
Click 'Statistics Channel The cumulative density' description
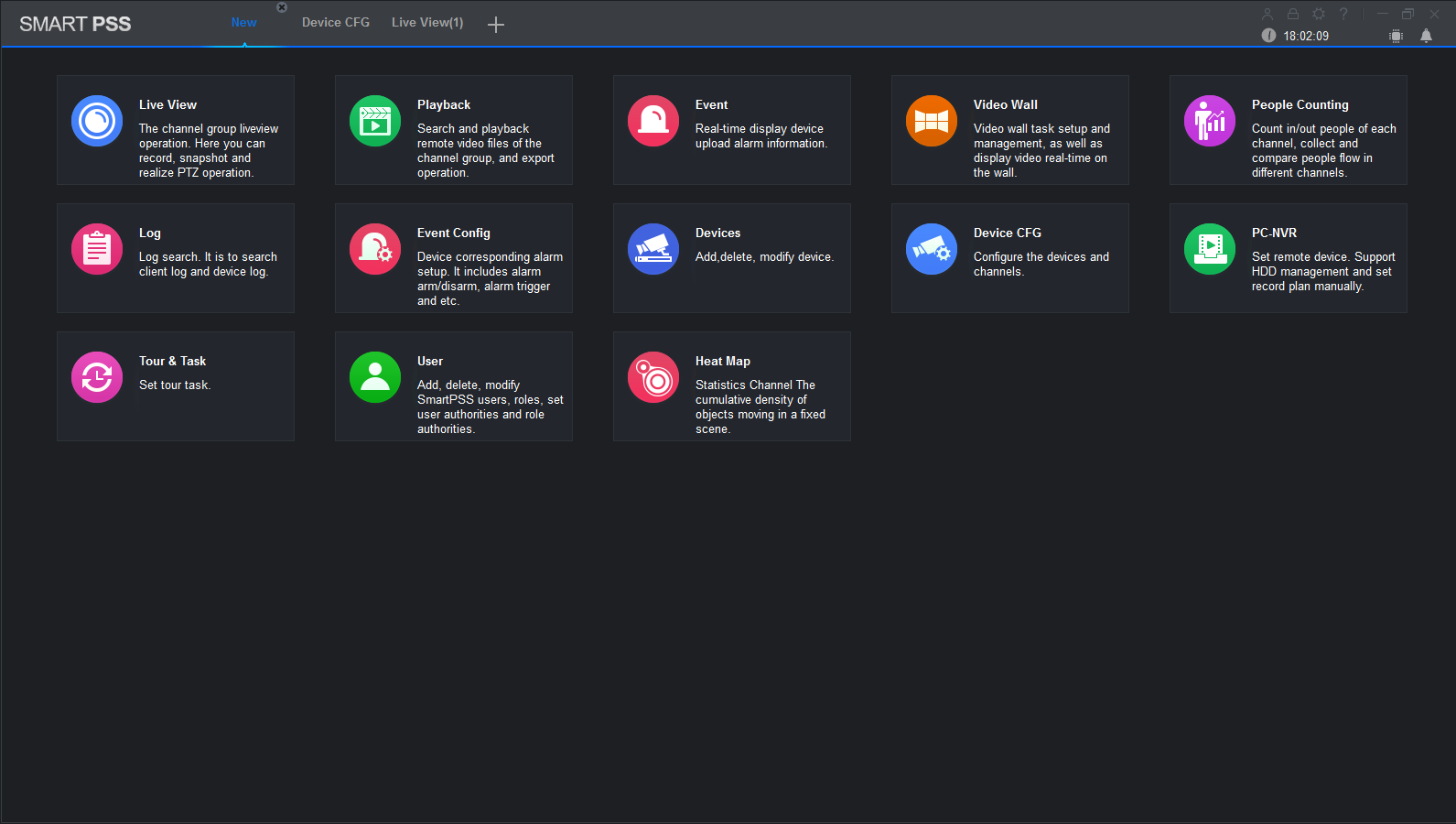point(760,407)
